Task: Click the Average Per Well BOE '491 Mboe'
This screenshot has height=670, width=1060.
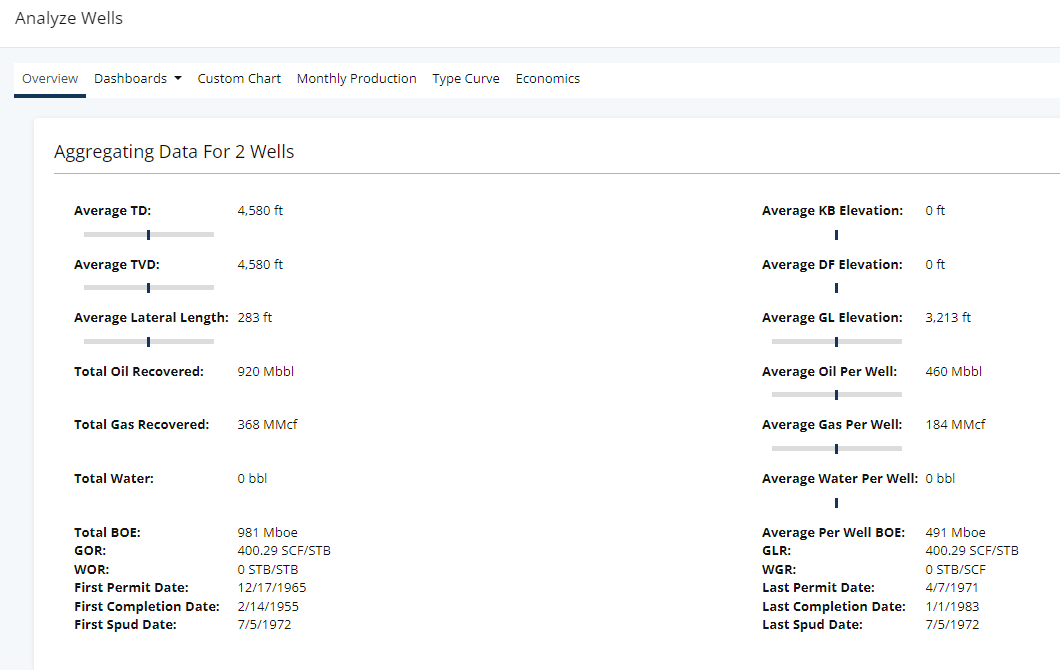Action: point(956,532)
